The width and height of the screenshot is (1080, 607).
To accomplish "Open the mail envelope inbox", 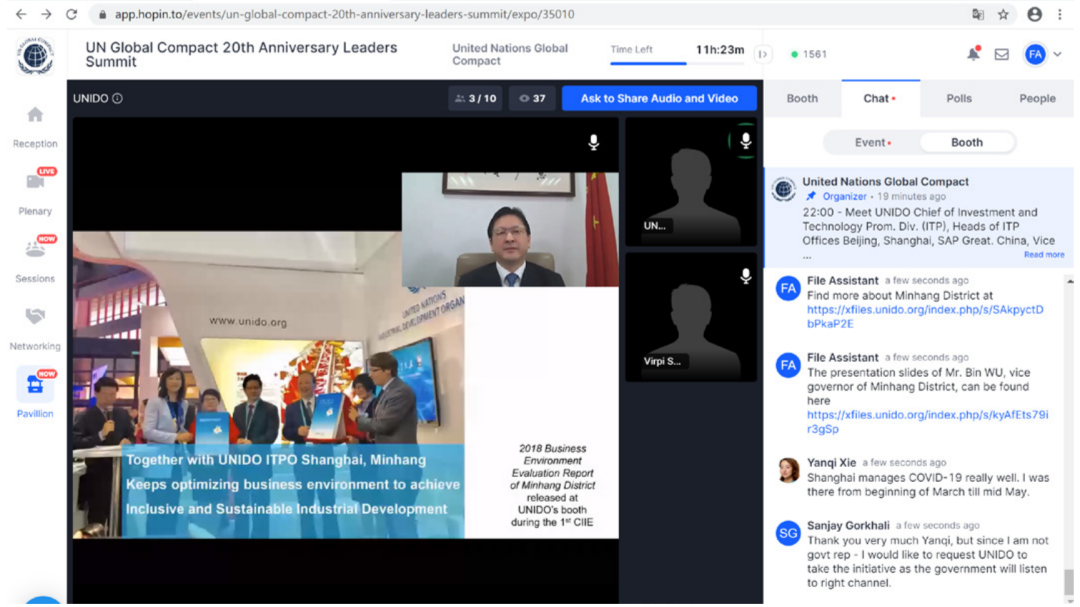I will pos(1001,54).
